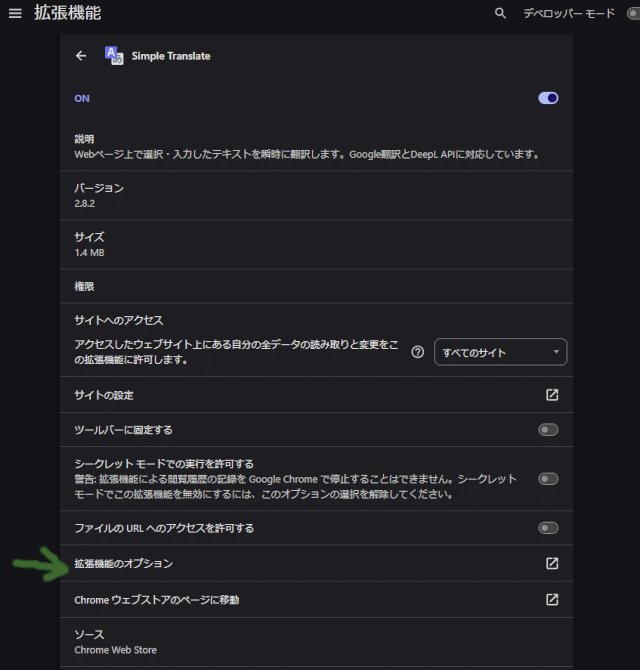Open Chrome ウェブストア page launch icon
Viewport: 640px width, 670px height.
tap(552, 599)
